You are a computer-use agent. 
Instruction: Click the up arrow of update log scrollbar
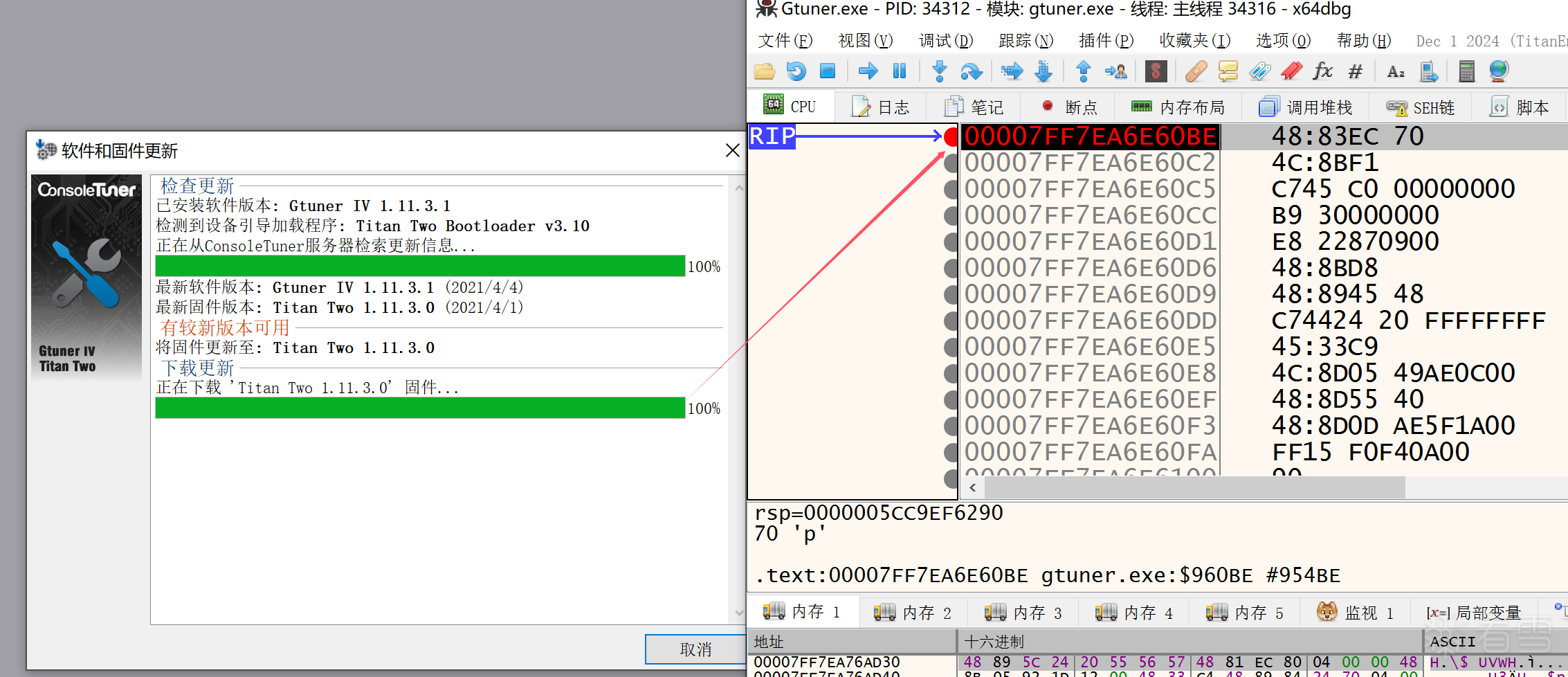click(738, 187)
